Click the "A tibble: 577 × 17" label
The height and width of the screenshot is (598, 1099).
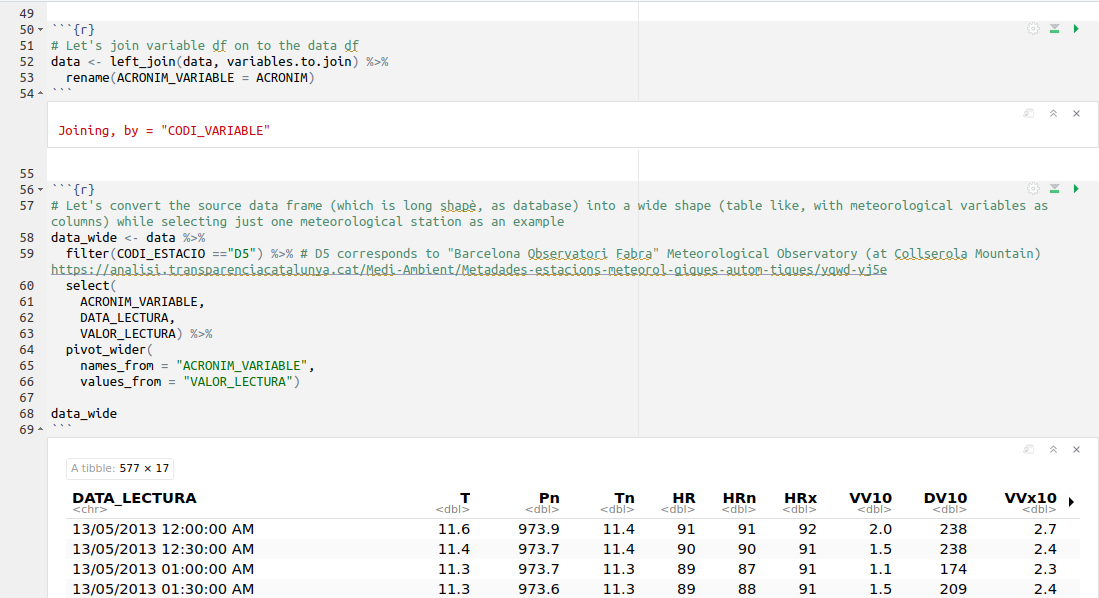tap(120, 468)
